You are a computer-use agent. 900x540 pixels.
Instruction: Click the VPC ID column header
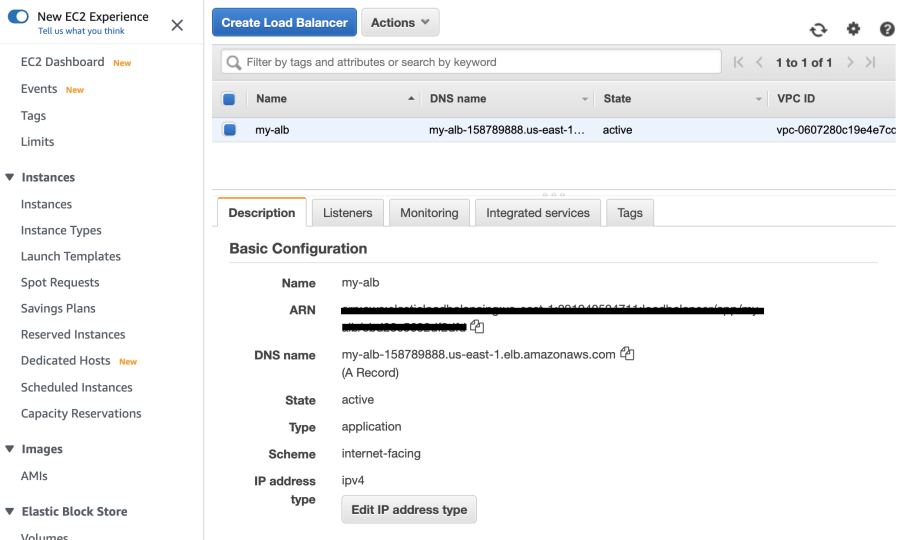[796, 99]
